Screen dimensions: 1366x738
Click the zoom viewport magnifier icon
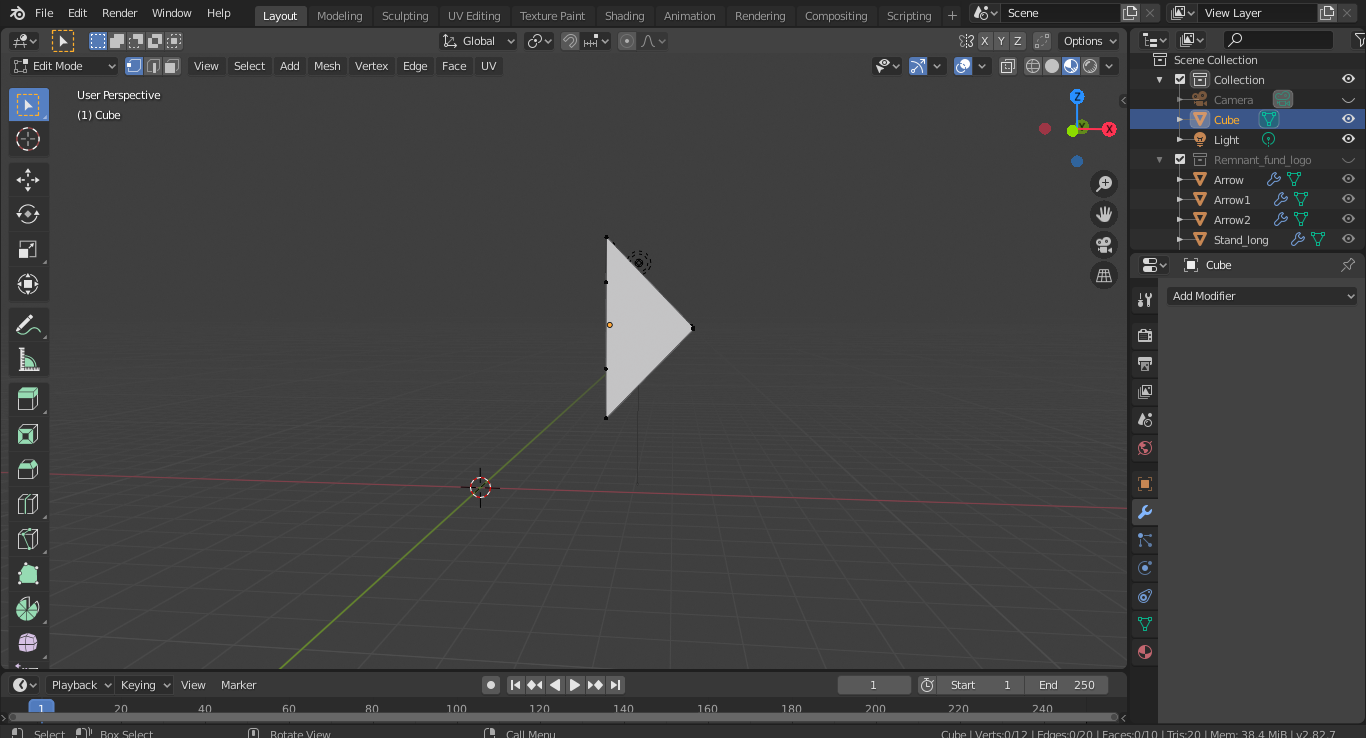1104,184
